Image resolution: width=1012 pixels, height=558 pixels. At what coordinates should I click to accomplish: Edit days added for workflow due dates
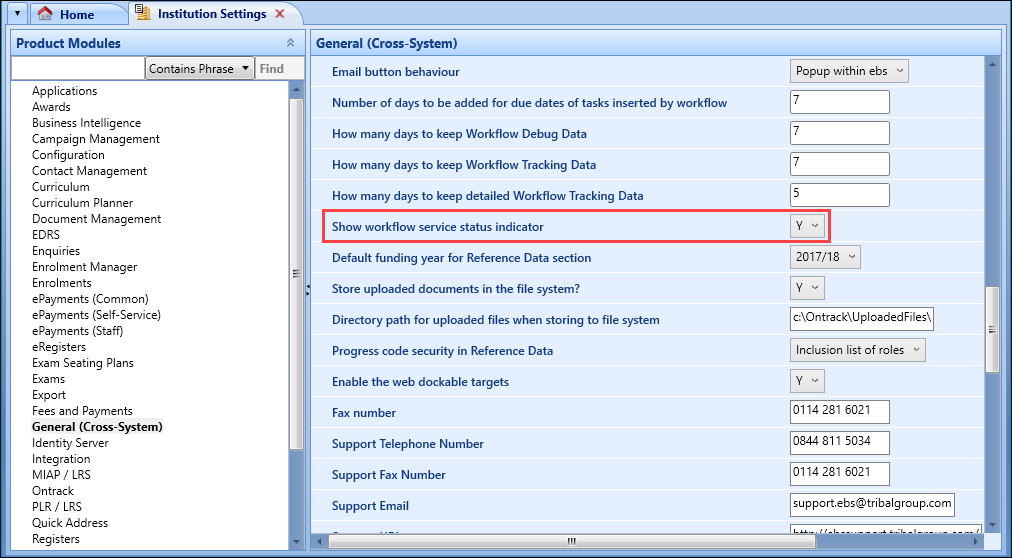click(839, 102)
